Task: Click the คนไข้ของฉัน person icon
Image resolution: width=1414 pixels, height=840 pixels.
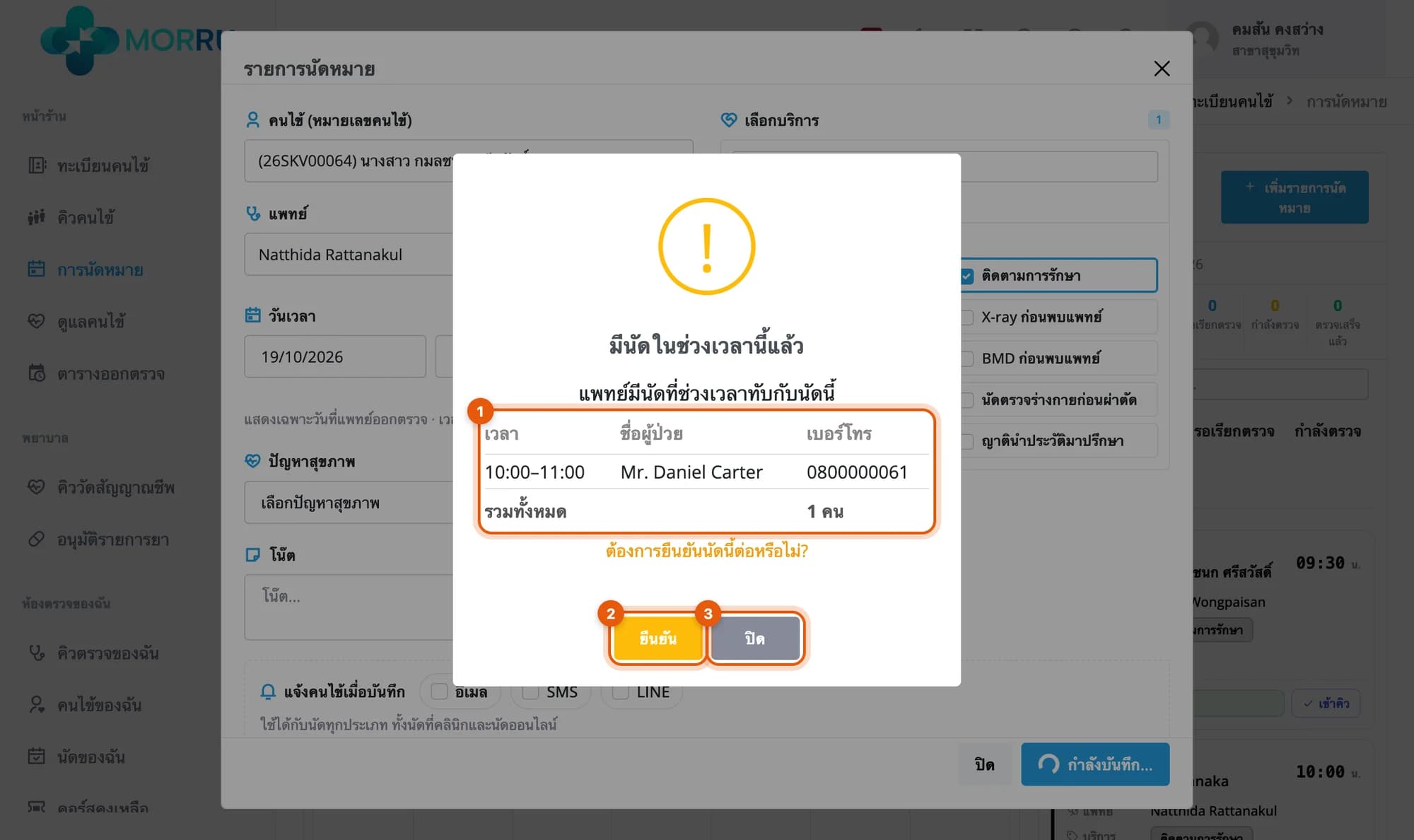Action: [x=37, y=705]
